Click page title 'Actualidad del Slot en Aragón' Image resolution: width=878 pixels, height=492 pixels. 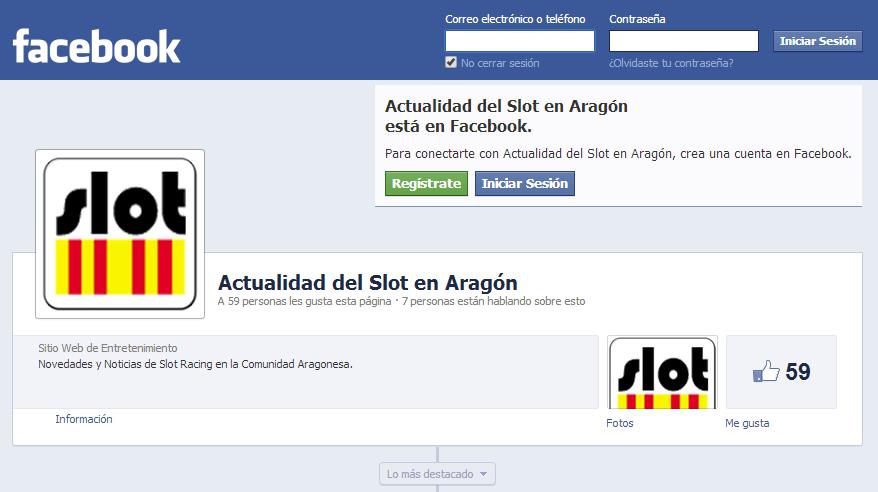pyautogui.click(x=368, y=283)
